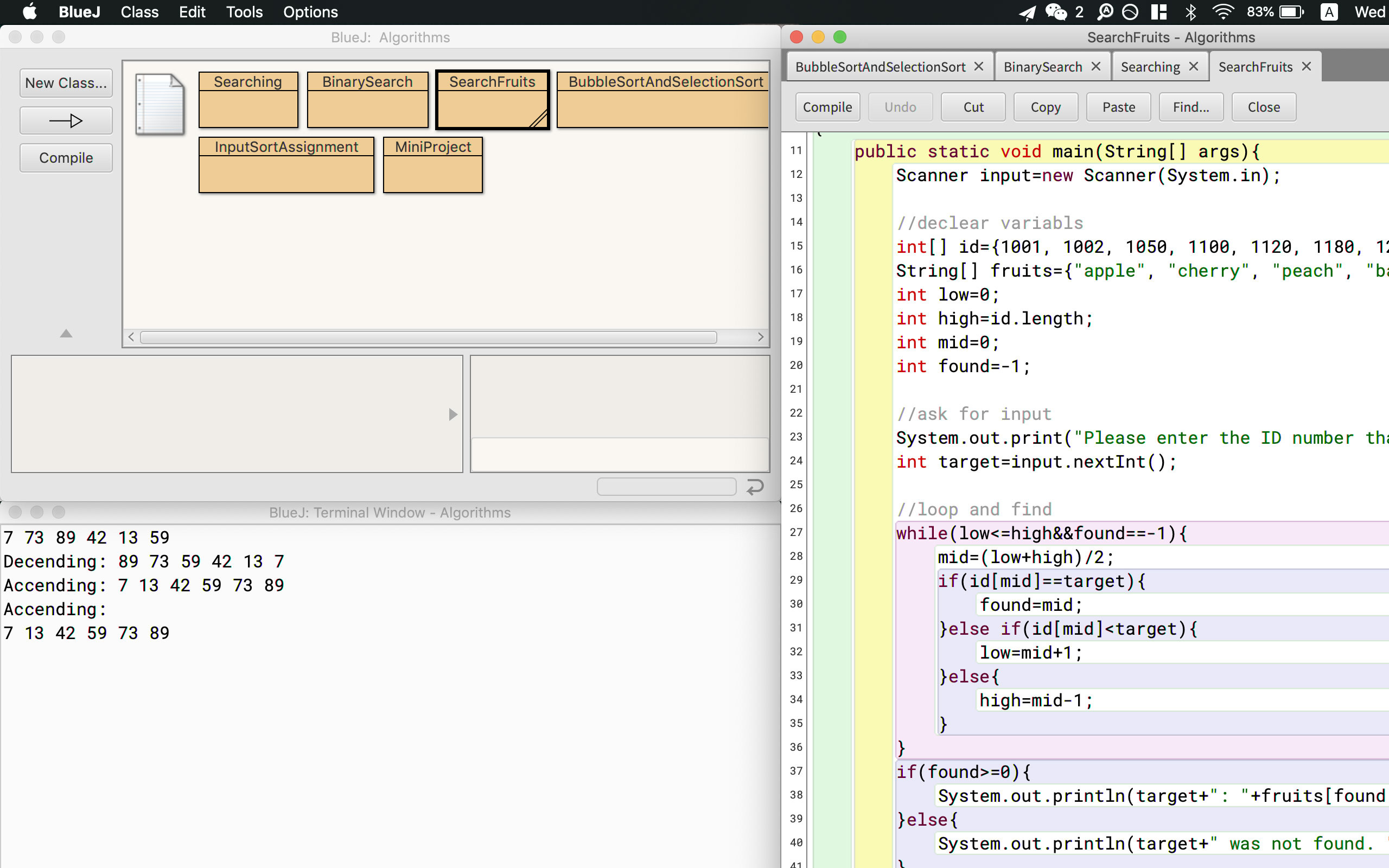This screenshot has width=1389, height=868.
Task: Click the inheritance arrow tool button
Action: pos(66,120)
